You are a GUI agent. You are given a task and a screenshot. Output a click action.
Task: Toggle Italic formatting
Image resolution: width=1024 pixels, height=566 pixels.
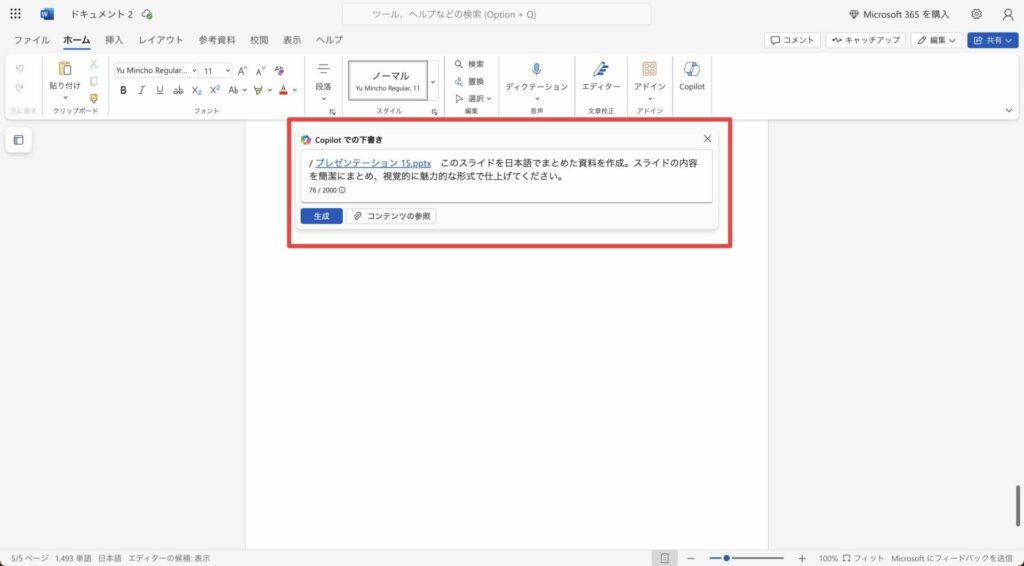pos(141,90)
